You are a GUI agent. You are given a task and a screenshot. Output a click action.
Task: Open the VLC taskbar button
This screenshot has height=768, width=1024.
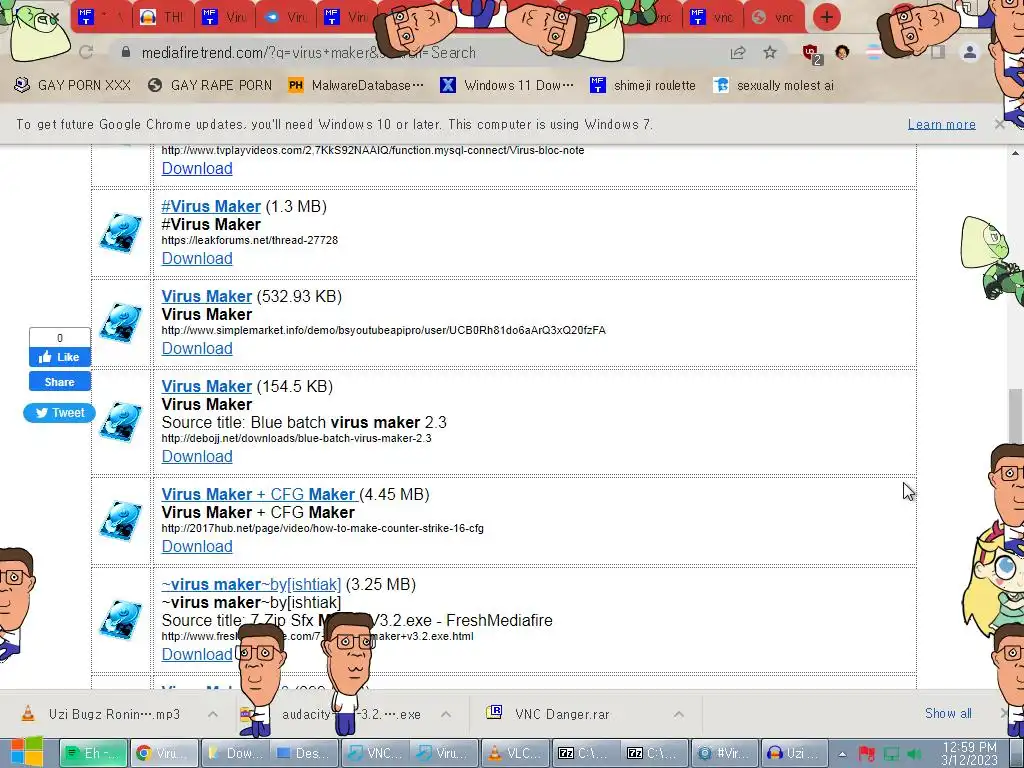point(515,753)
